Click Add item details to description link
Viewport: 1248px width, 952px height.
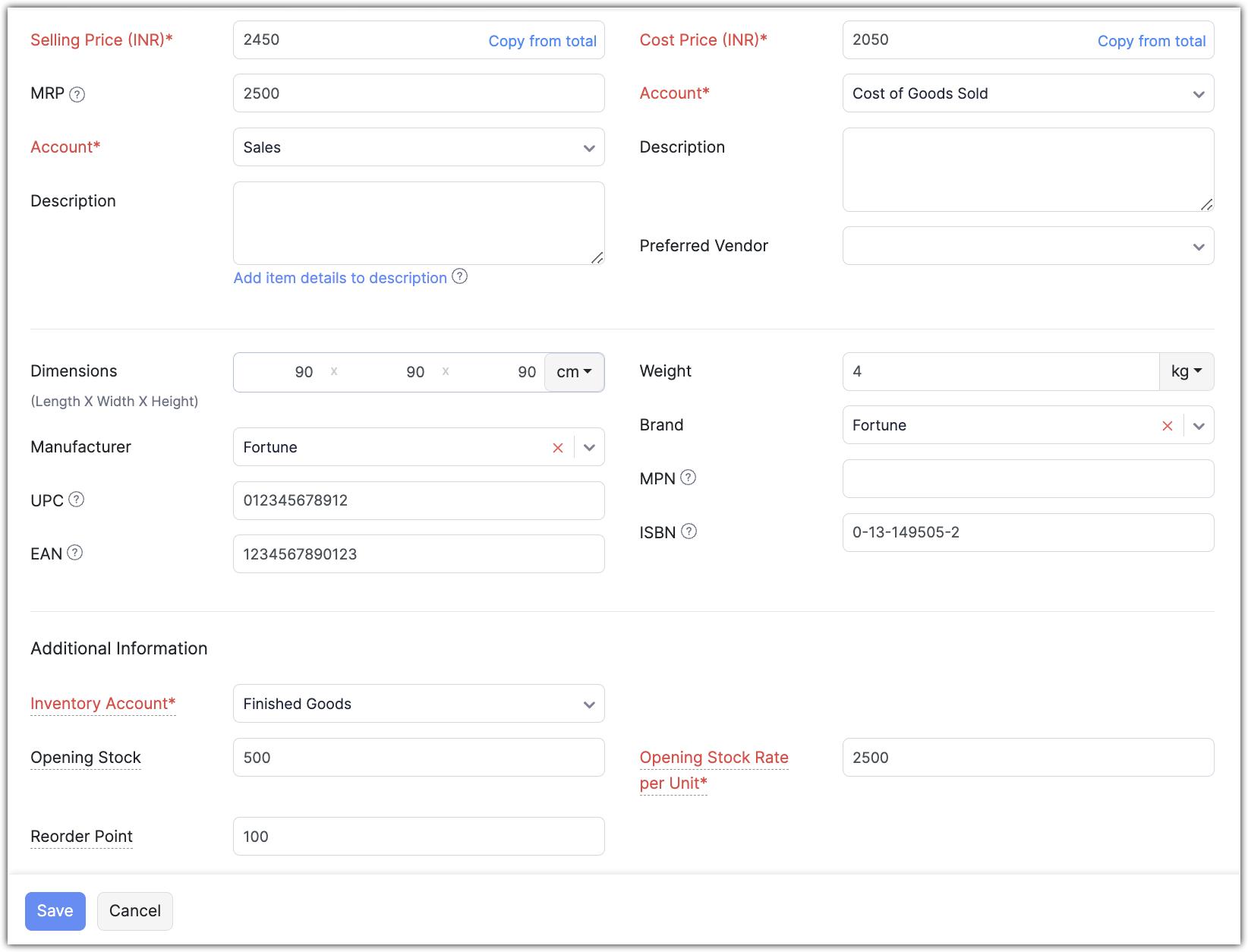click(340, 278)
